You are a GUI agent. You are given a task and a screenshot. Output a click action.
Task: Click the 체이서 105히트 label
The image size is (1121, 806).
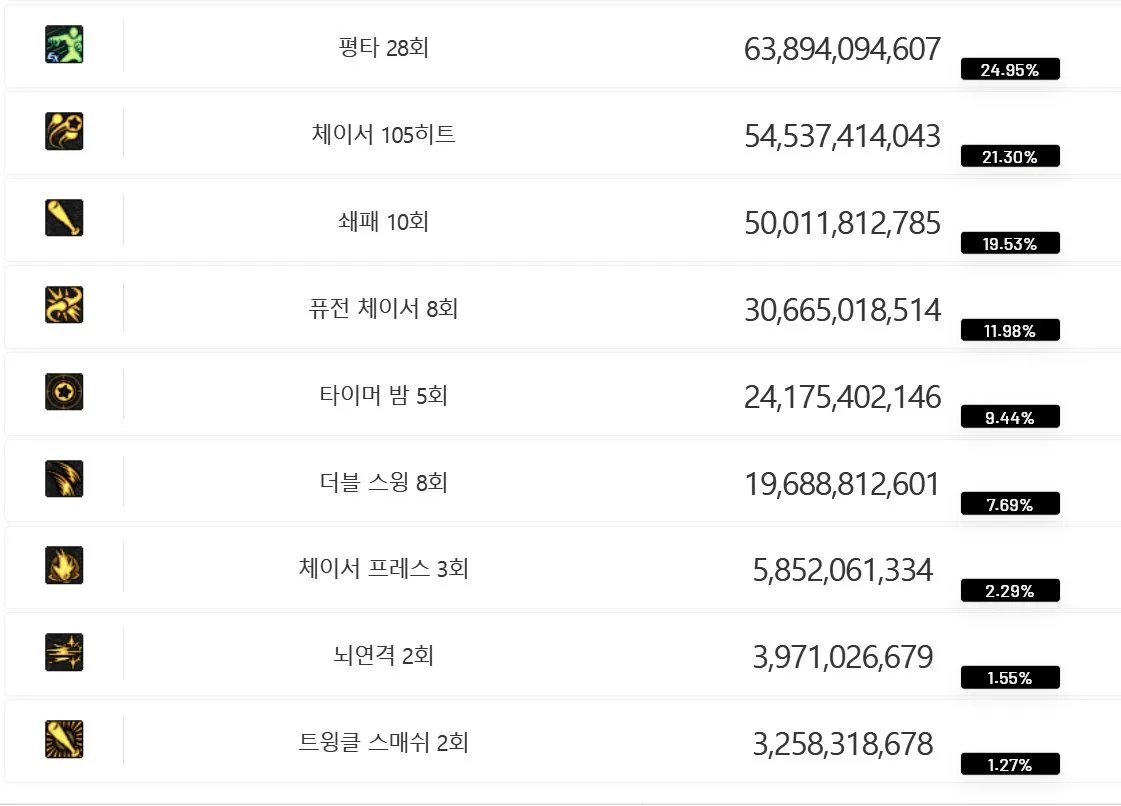[x=384, y=135]
